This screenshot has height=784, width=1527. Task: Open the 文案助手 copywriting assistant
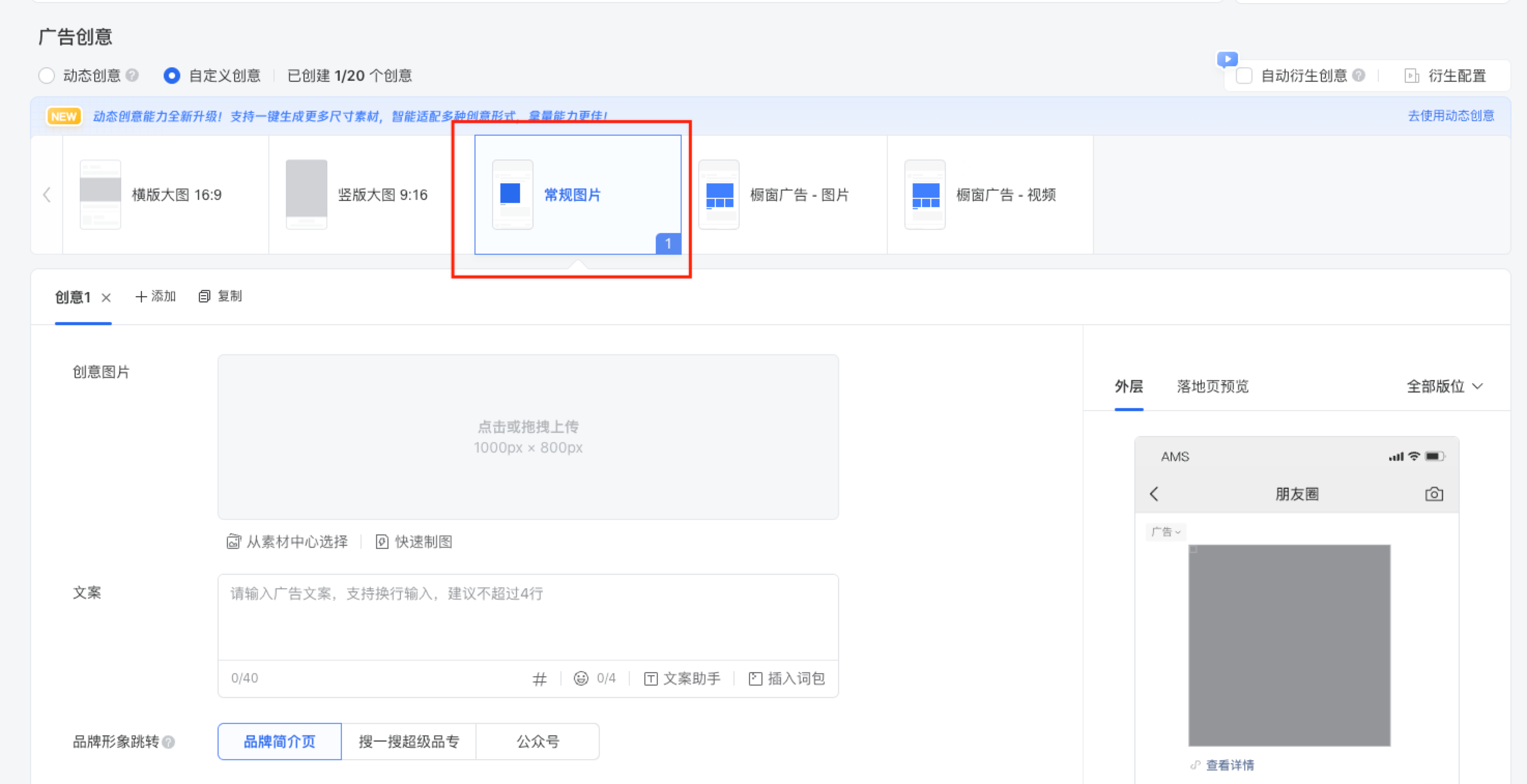(x=682, y=678)
